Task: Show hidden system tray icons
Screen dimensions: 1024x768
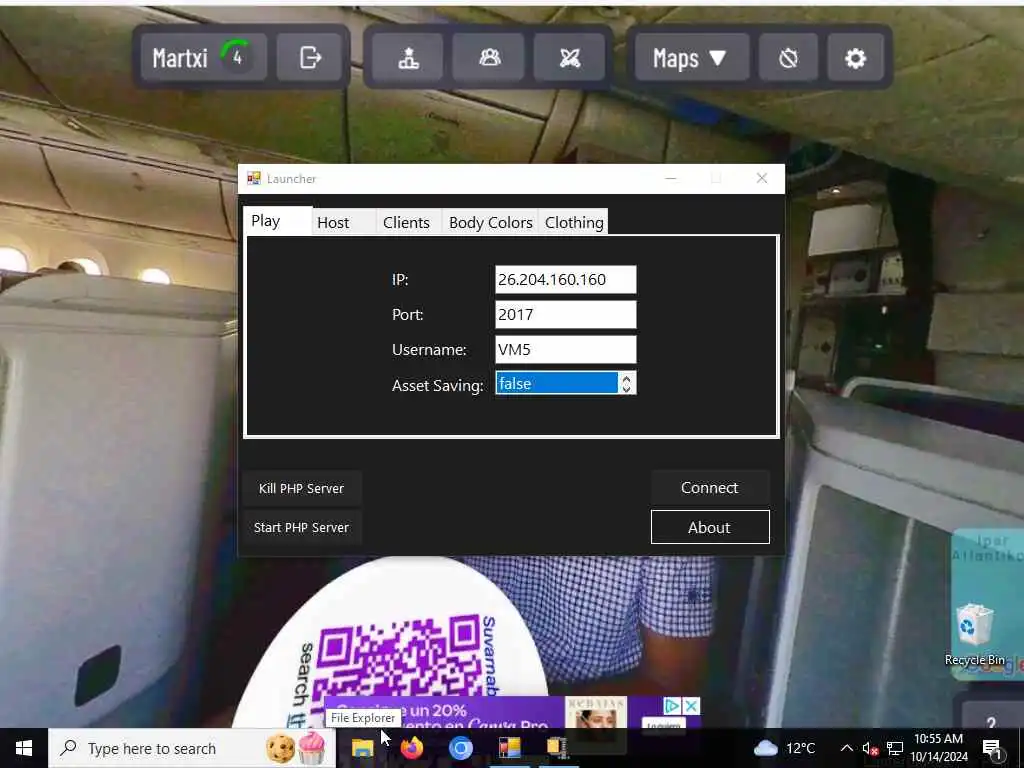Action: coord(846,748)
